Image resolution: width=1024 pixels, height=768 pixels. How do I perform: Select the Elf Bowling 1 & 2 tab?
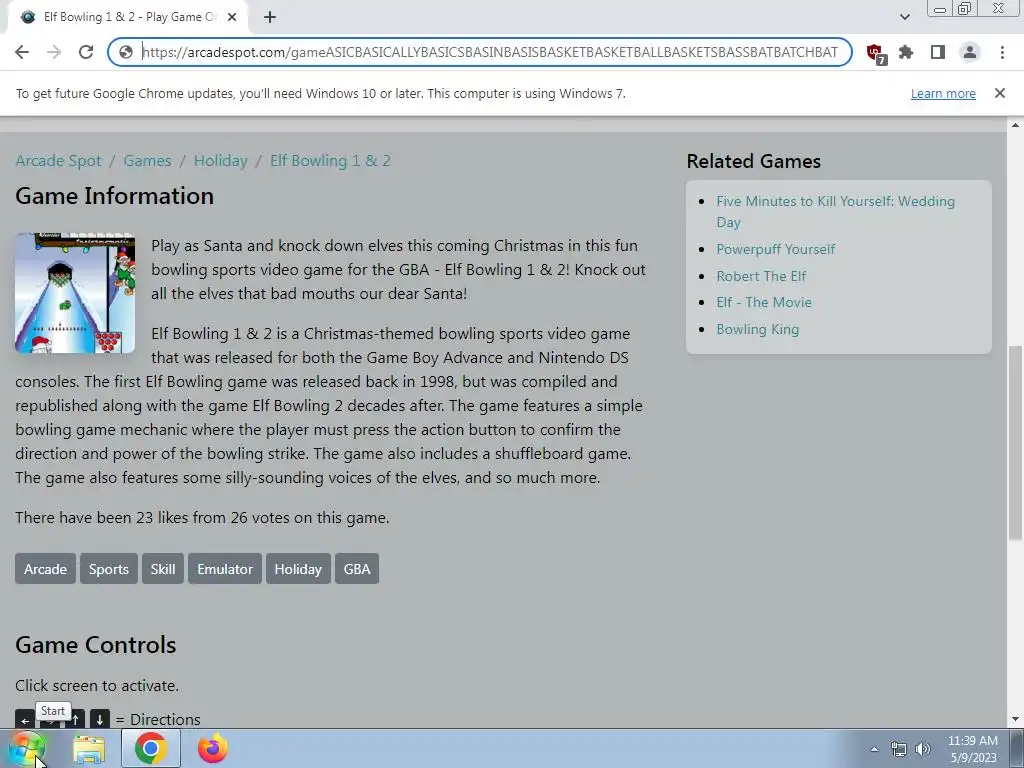point(127,18)
